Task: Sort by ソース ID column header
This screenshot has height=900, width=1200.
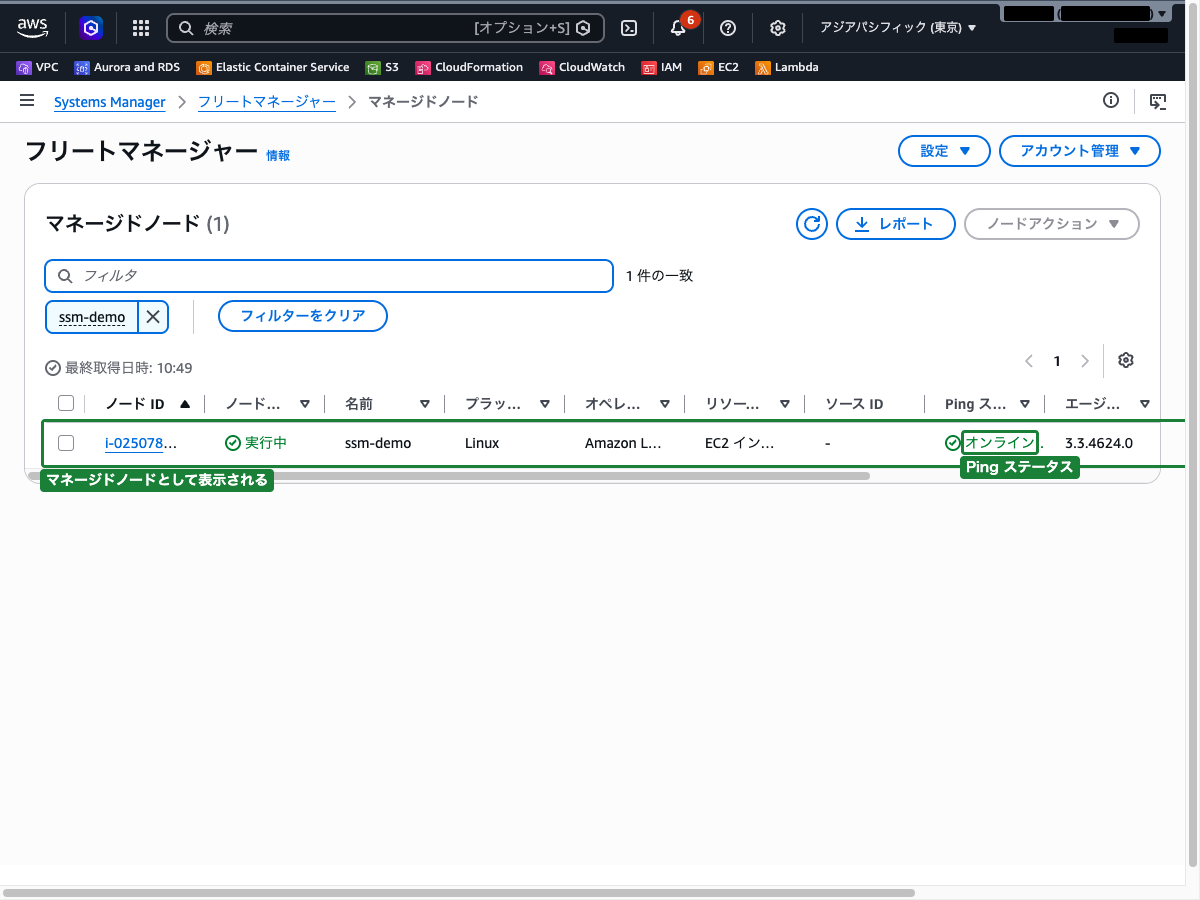Action: click(854, 404)
